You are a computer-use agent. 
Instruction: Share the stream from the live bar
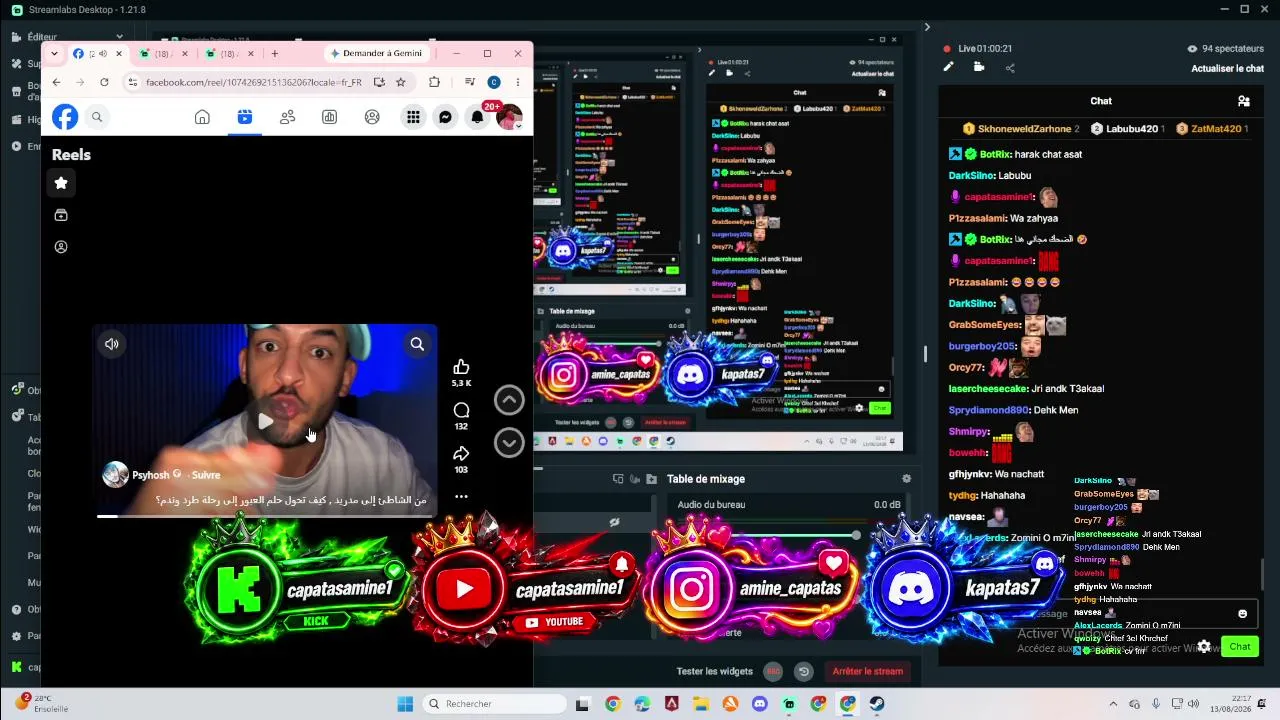coord(1010,68)
